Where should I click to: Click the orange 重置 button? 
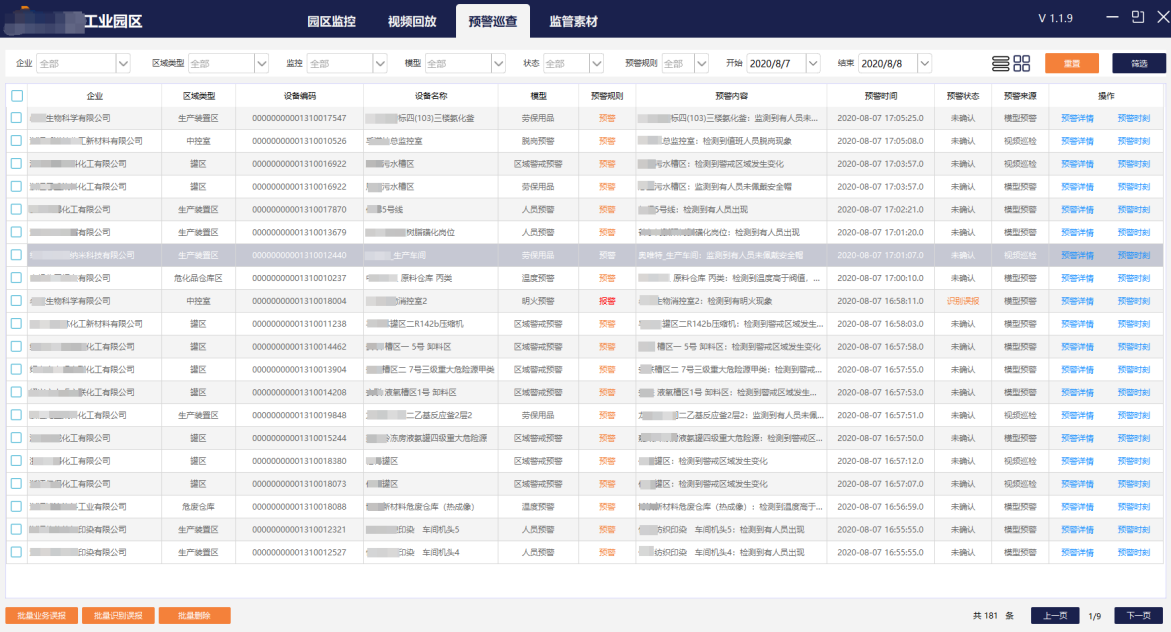[1071, 63]
